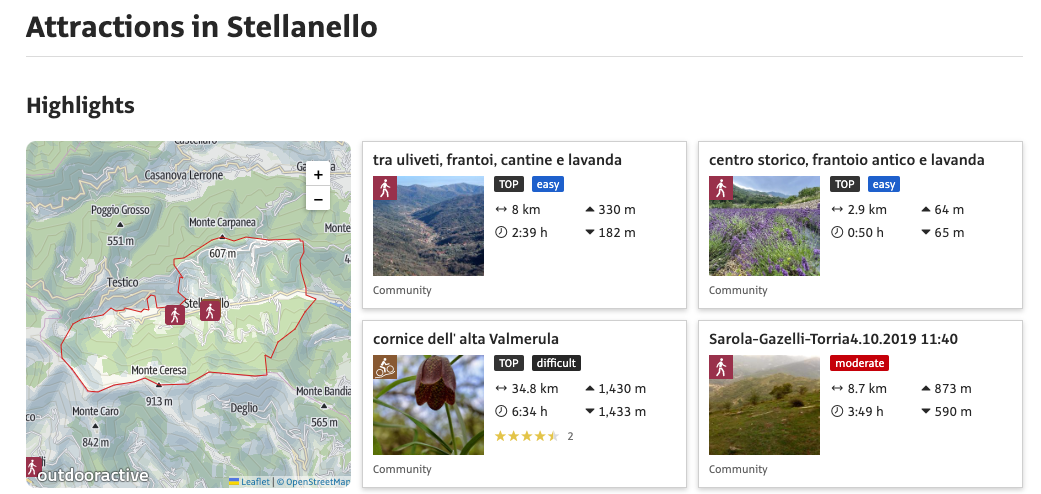The width and height of the screenshot is (1041, 494).
Task: Click hiking icon on uliveti tour thumbnail
Action: 384,188
